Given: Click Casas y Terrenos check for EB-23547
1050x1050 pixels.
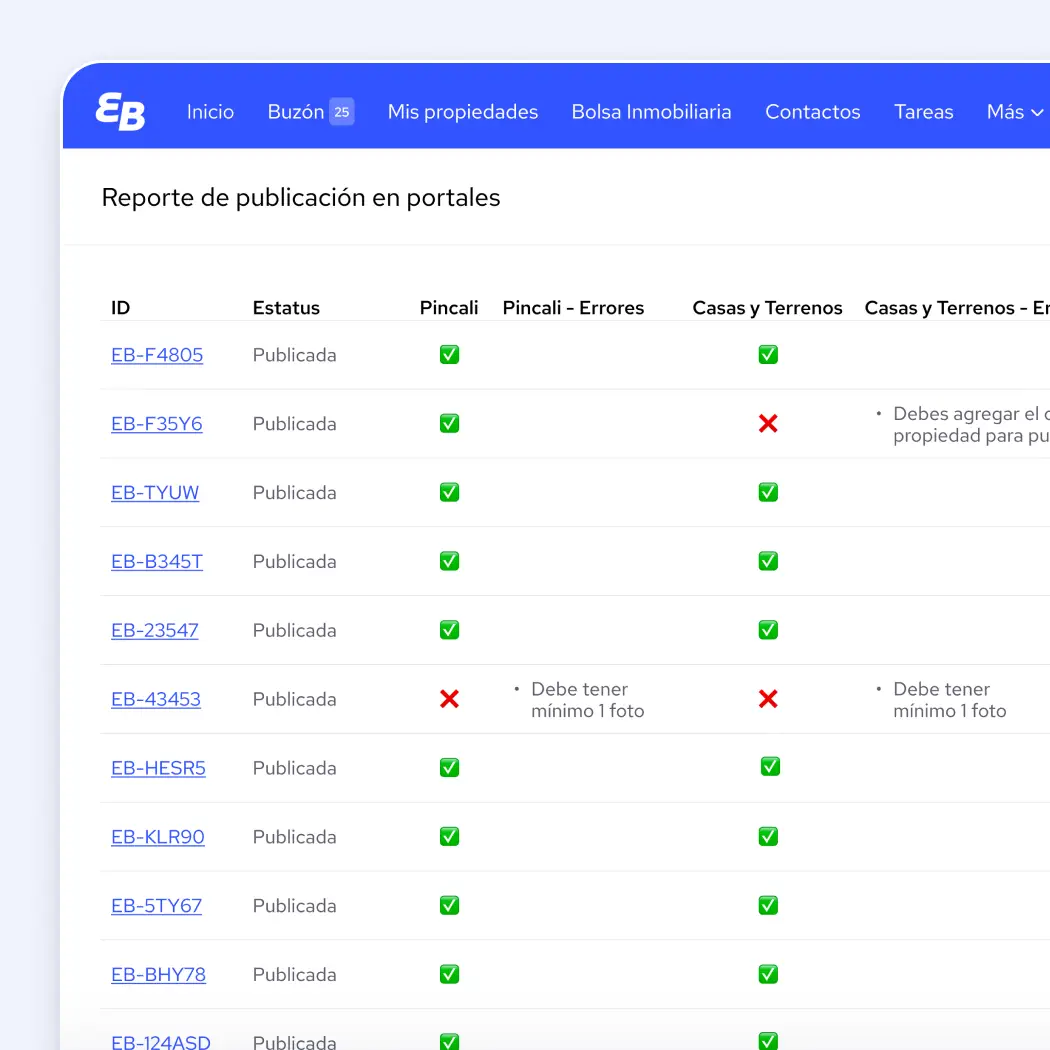Looking at the screenshot, I should 768,630.
